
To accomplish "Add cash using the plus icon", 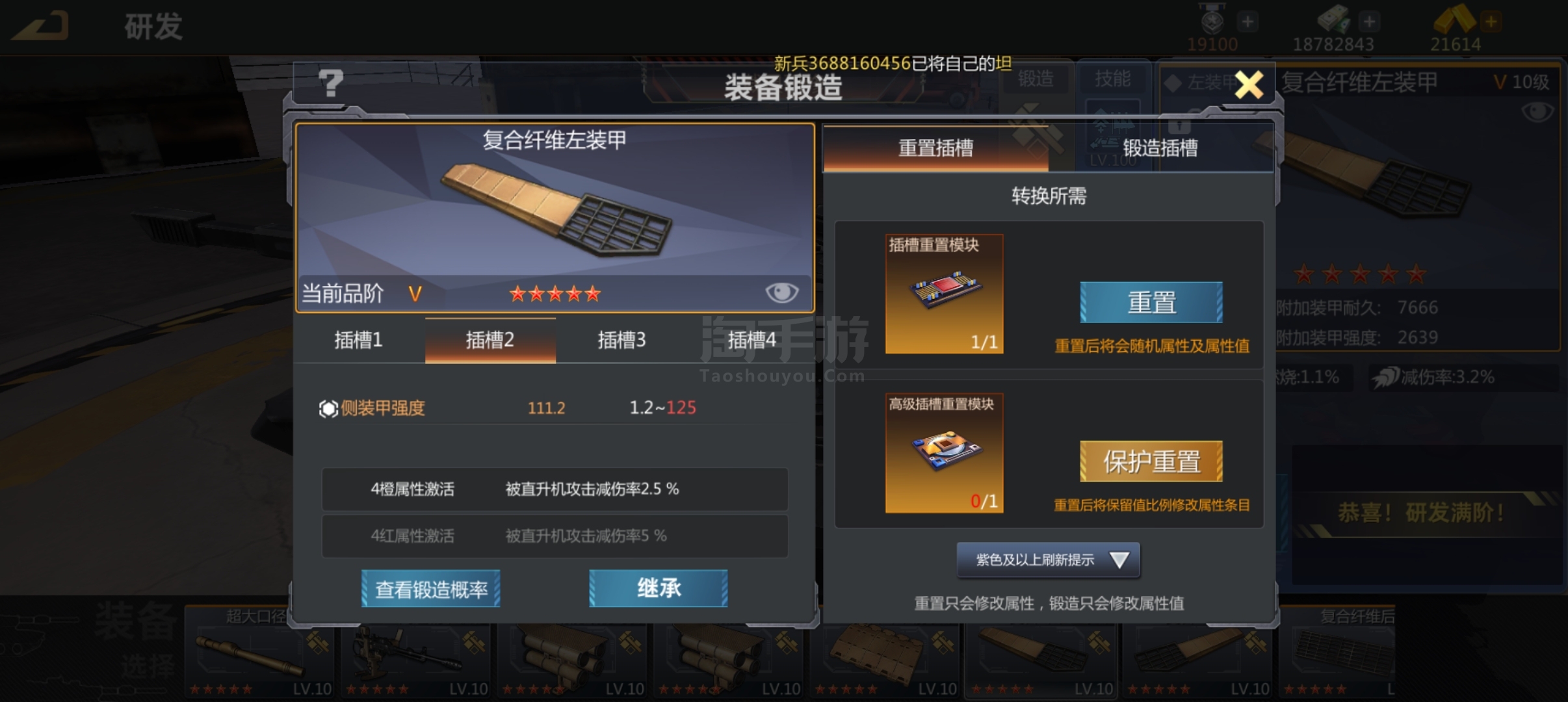I will click(x=1369, y=21).
